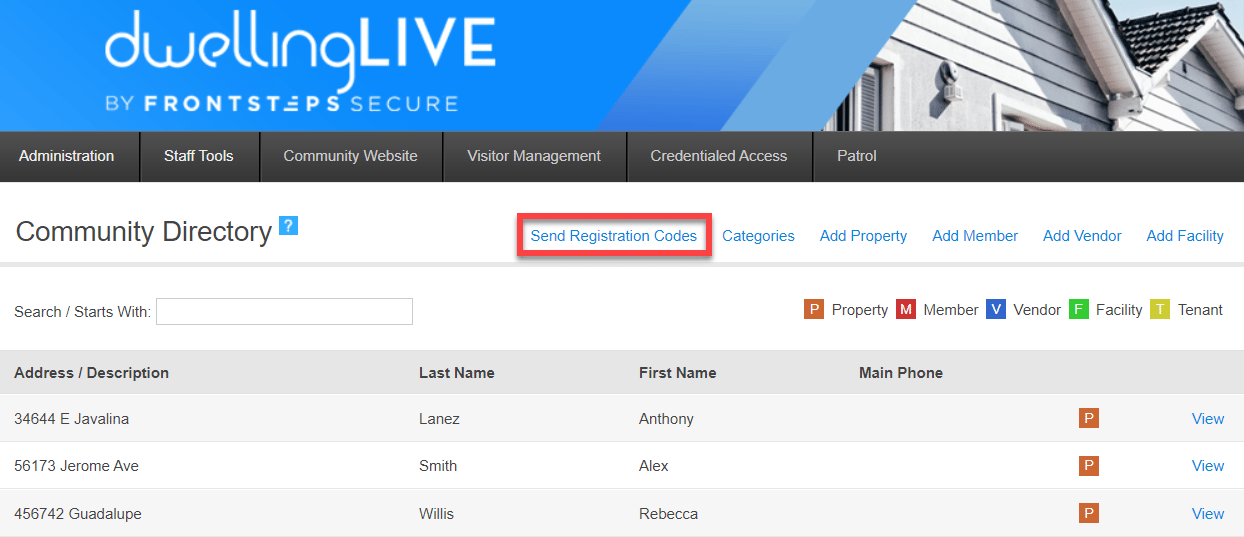Click the Community Directory page title

click(144, 232)
